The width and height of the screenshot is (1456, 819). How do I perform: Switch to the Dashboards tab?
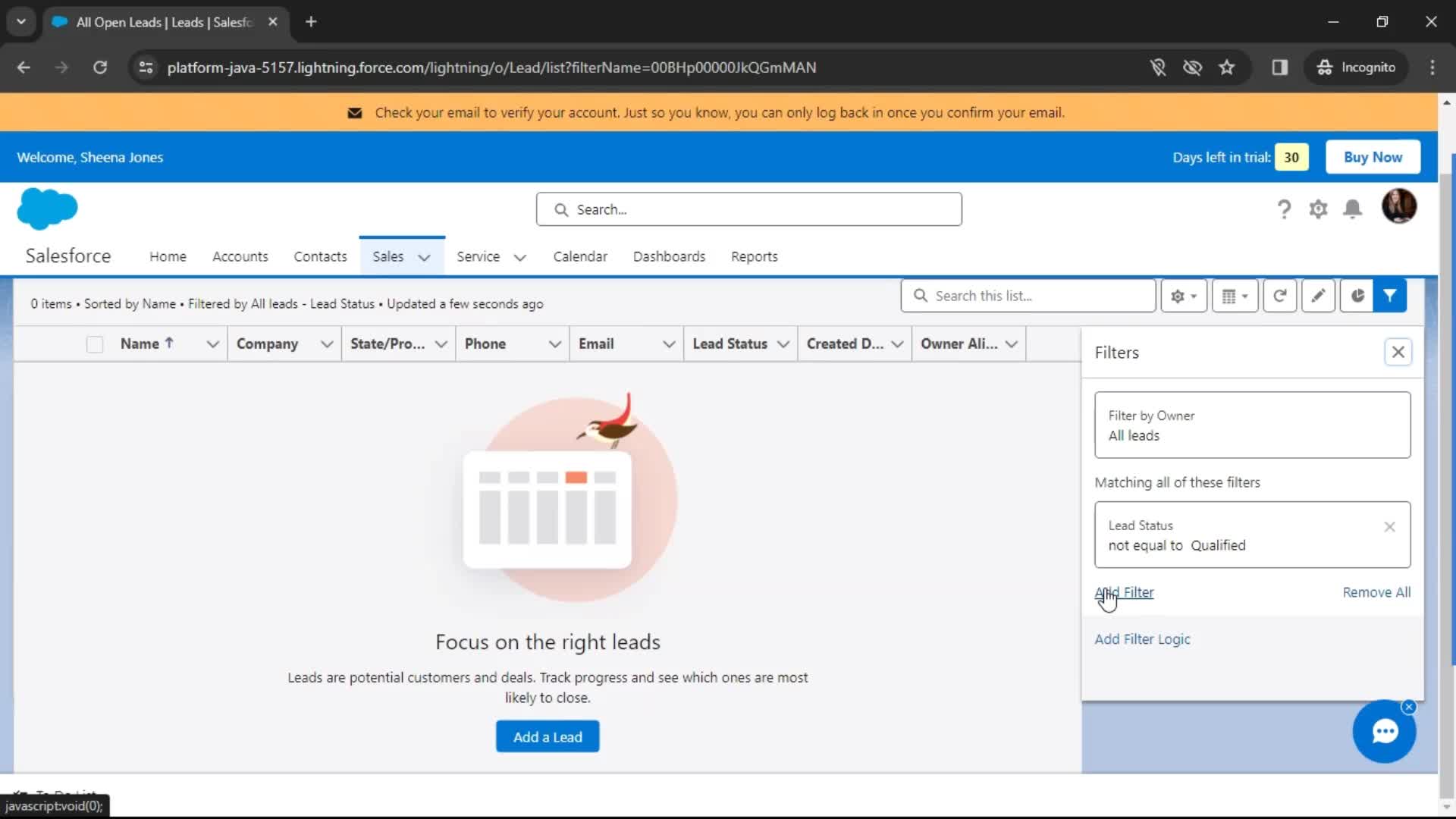click(669, 256)
